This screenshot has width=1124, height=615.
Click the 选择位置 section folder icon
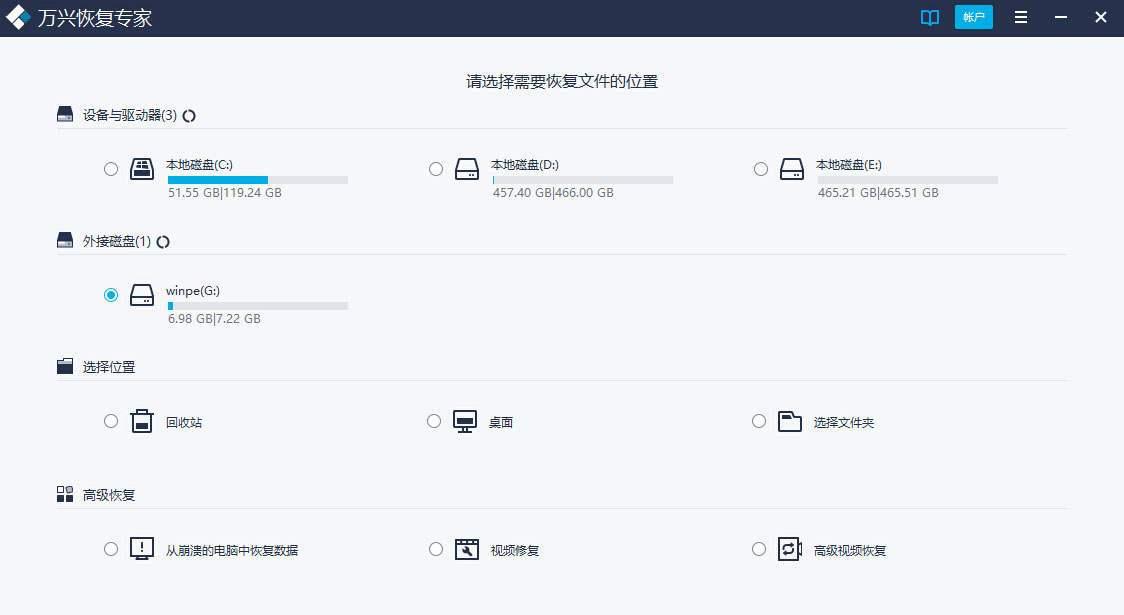point(65,366)
